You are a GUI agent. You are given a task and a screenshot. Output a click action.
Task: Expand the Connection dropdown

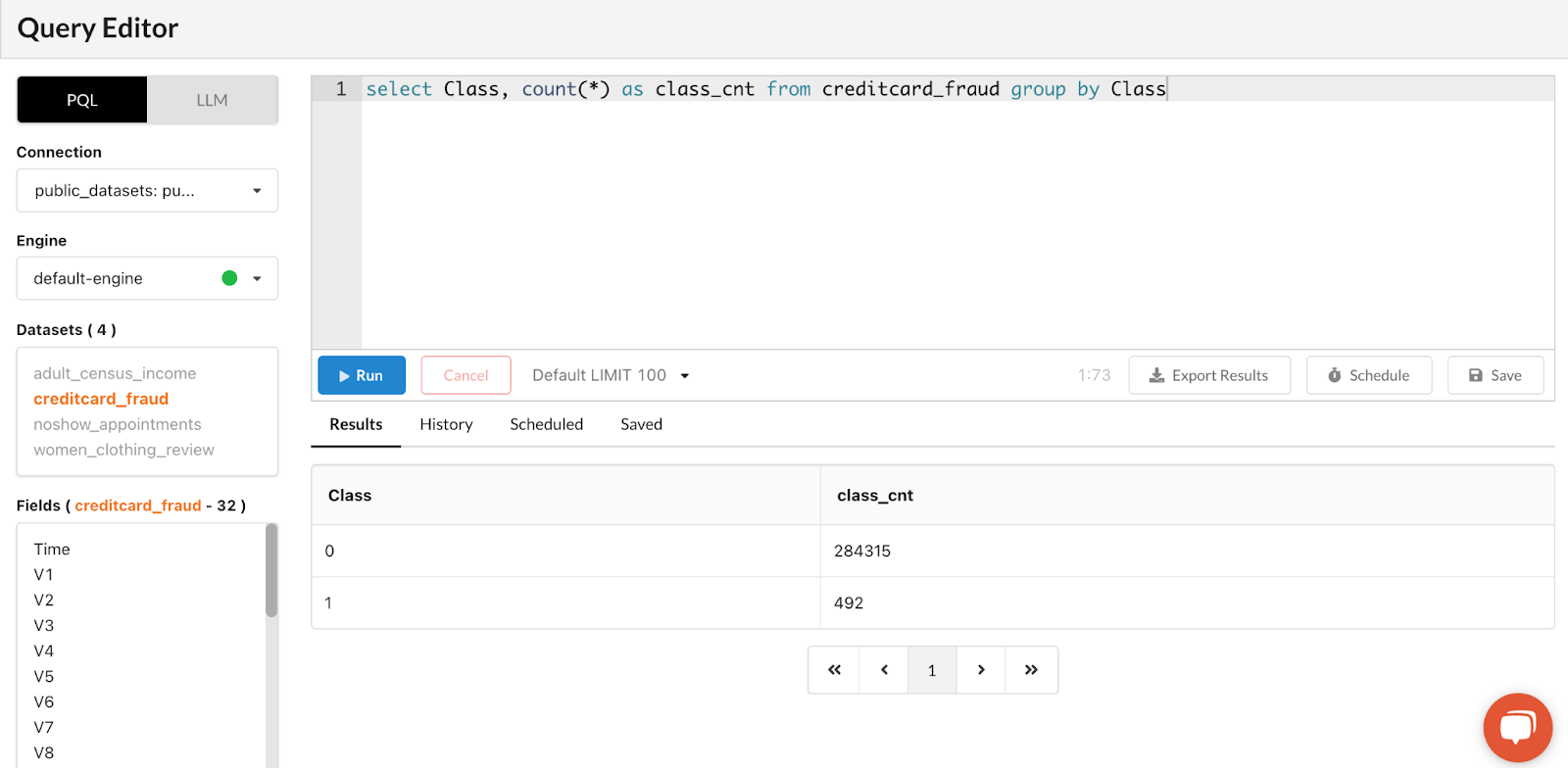click(x=147, y=191)
